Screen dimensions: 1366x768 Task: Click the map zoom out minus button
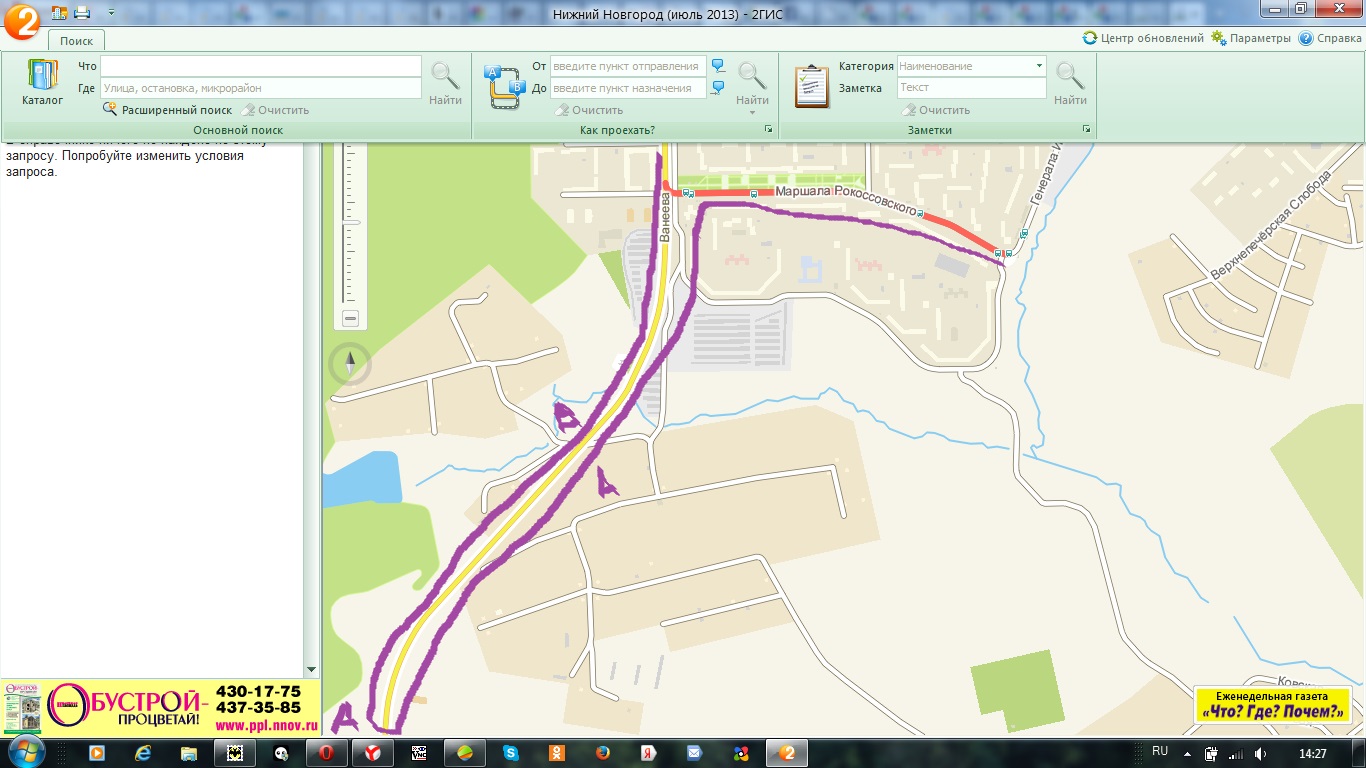[x=350, y=318]
